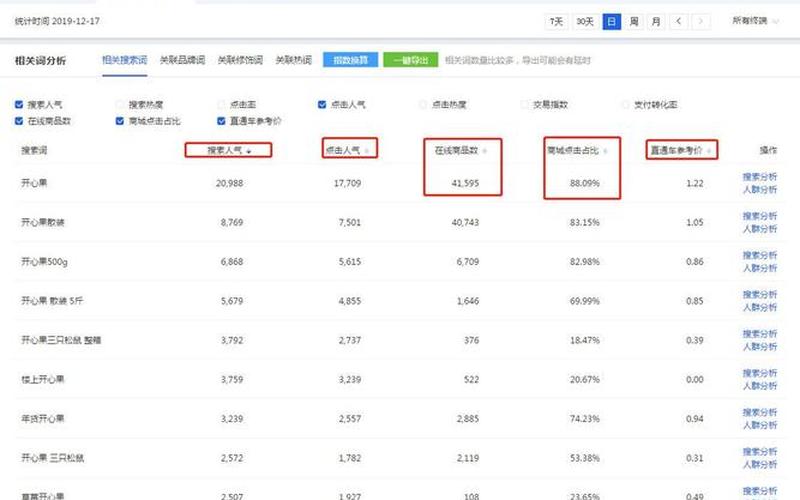Go to next date with right arrow

[701, 21]
